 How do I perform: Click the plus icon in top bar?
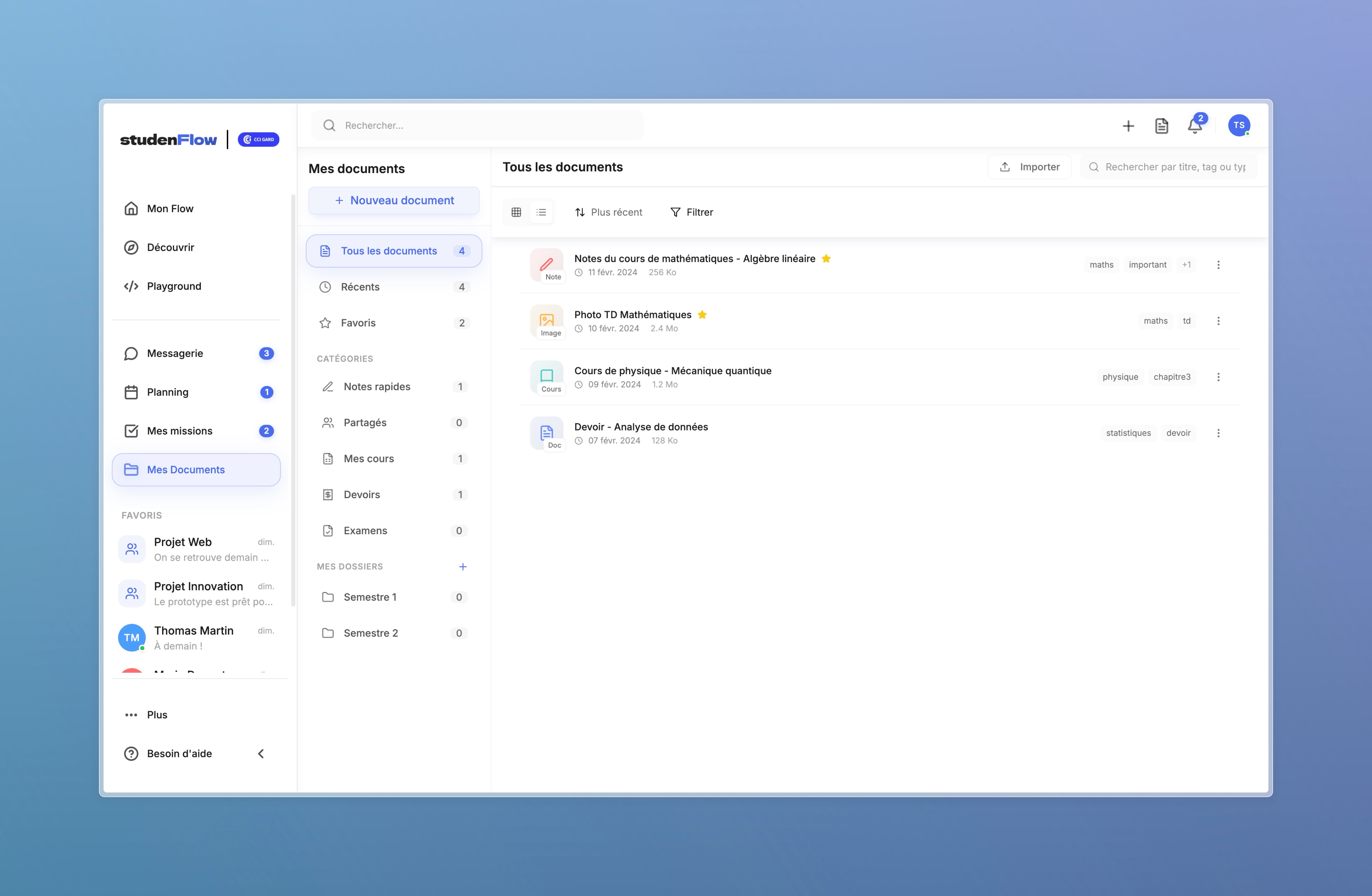click(1128, 126)
